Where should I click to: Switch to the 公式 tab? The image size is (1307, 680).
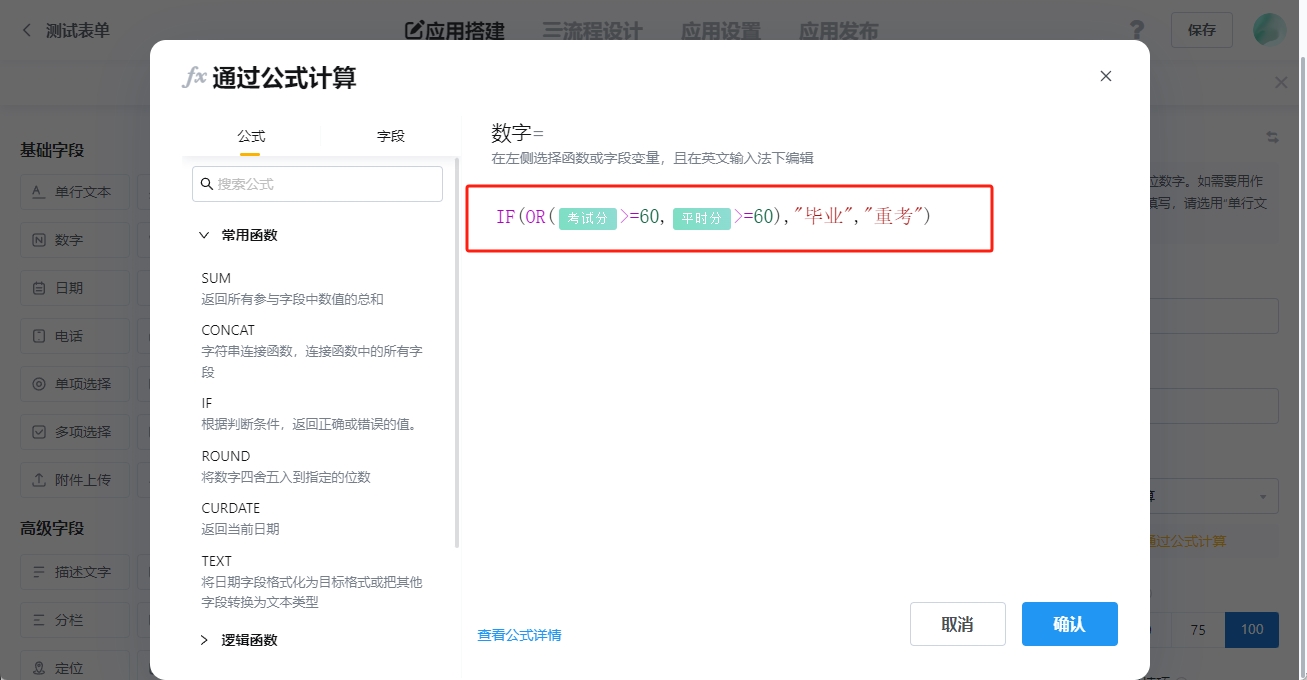[251, 136]
